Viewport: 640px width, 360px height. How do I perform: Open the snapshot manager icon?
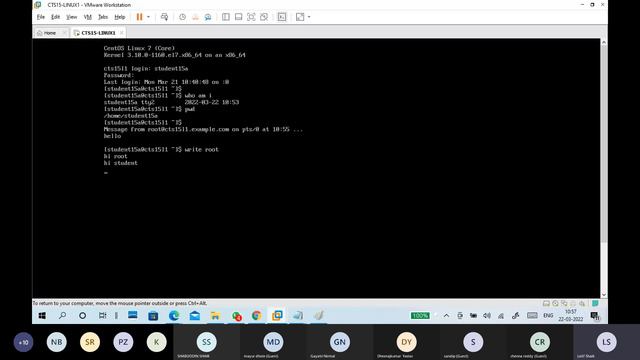(208, 17)
